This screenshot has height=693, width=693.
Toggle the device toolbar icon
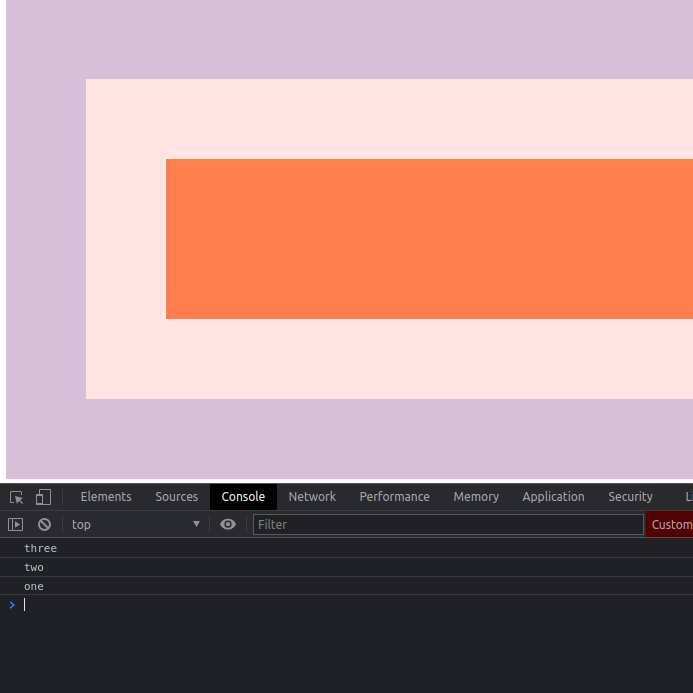43,497
